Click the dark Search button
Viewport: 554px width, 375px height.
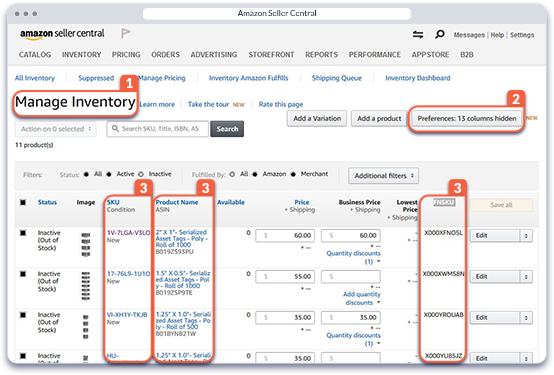pyautogui.click(x=227, y=129)
